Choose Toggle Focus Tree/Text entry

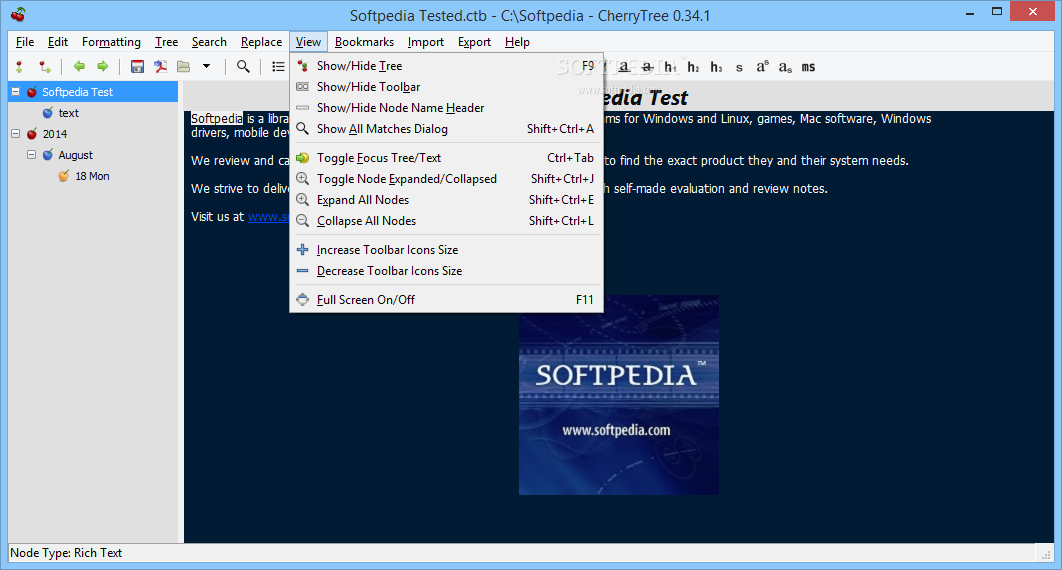(446, 158)
